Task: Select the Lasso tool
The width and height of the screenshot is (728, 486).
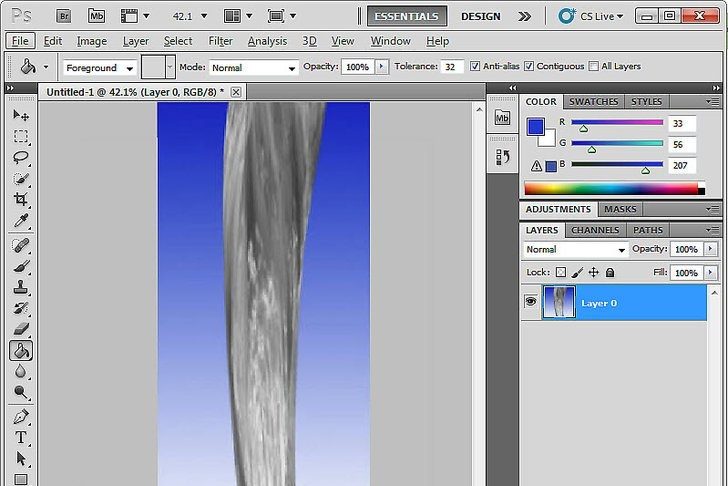Action: (x=21, y=157)
